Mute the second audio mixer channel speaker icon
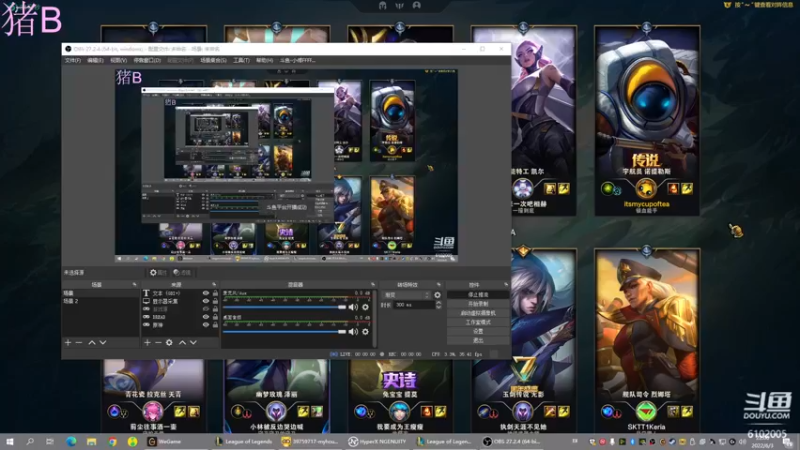Viewport: 800px width, 450px height. (x=353, y=332)
